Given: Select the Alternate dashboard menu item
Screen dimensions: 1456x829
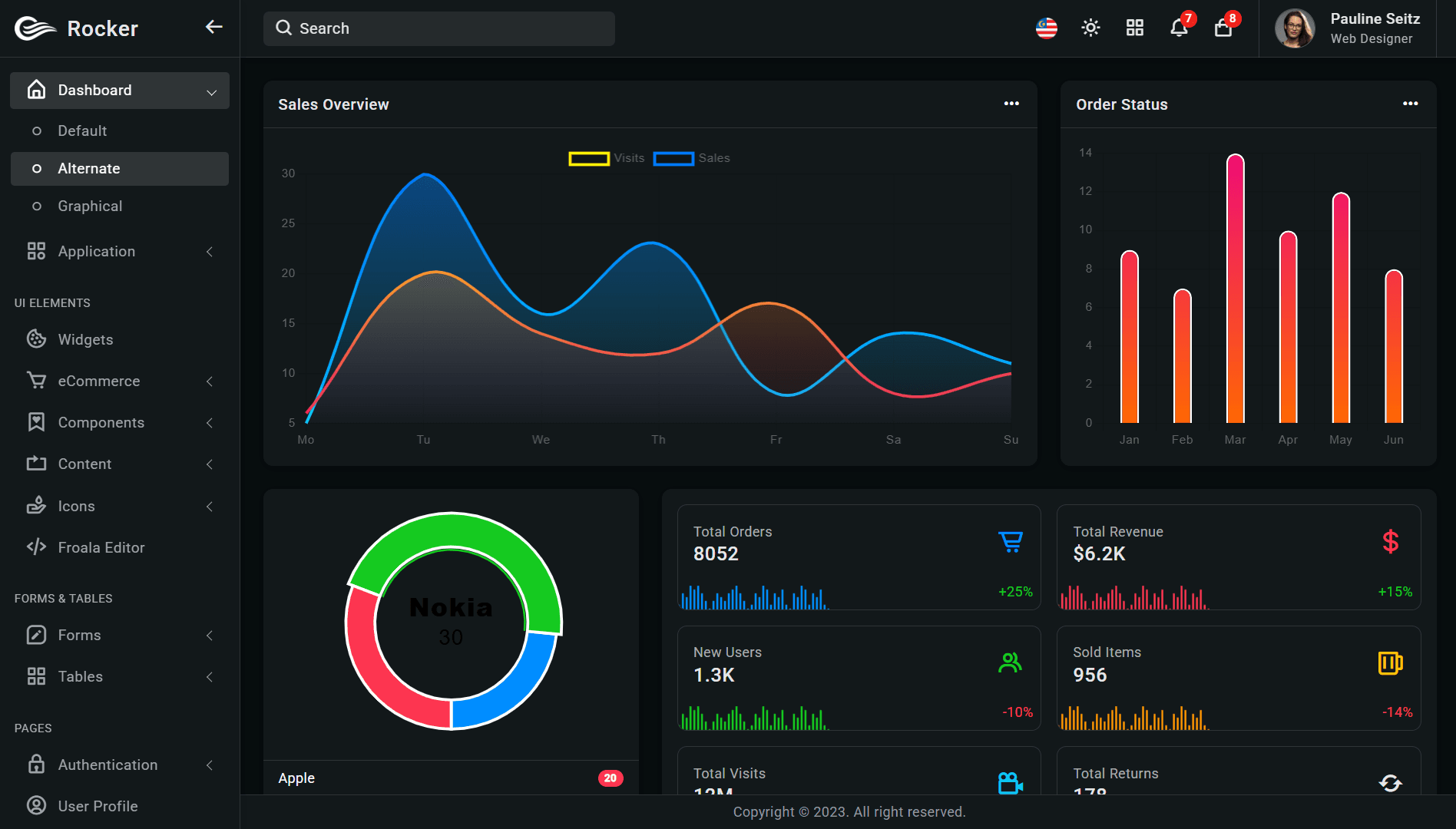Looking at the screenshot, I should [89, 168].
